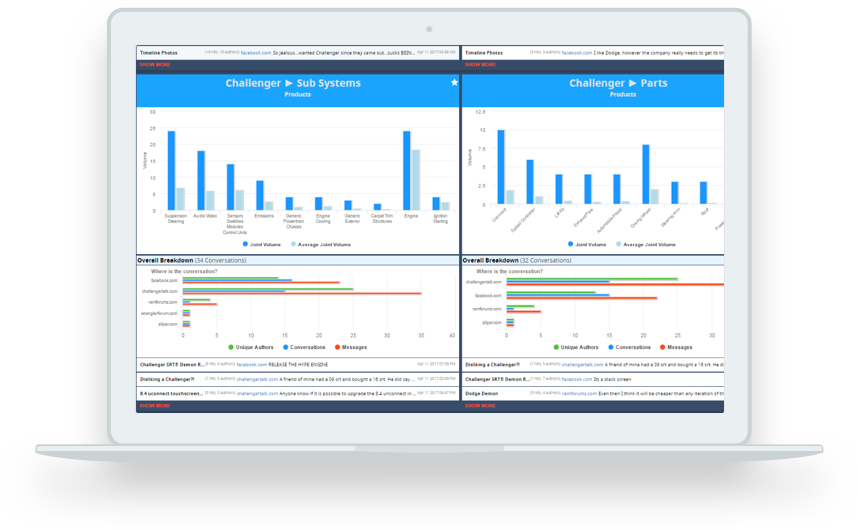Click Overall Breakdown (32 Conversations) header
Image resolution: width=858 pixels, height=530 pixels.
(x=517, y=260)
